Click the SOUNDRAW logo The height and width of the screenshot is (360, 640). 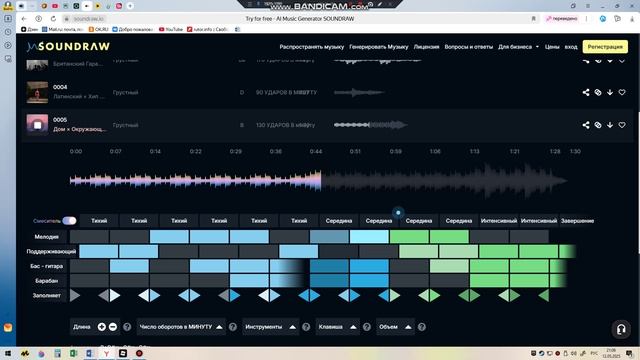68,47
